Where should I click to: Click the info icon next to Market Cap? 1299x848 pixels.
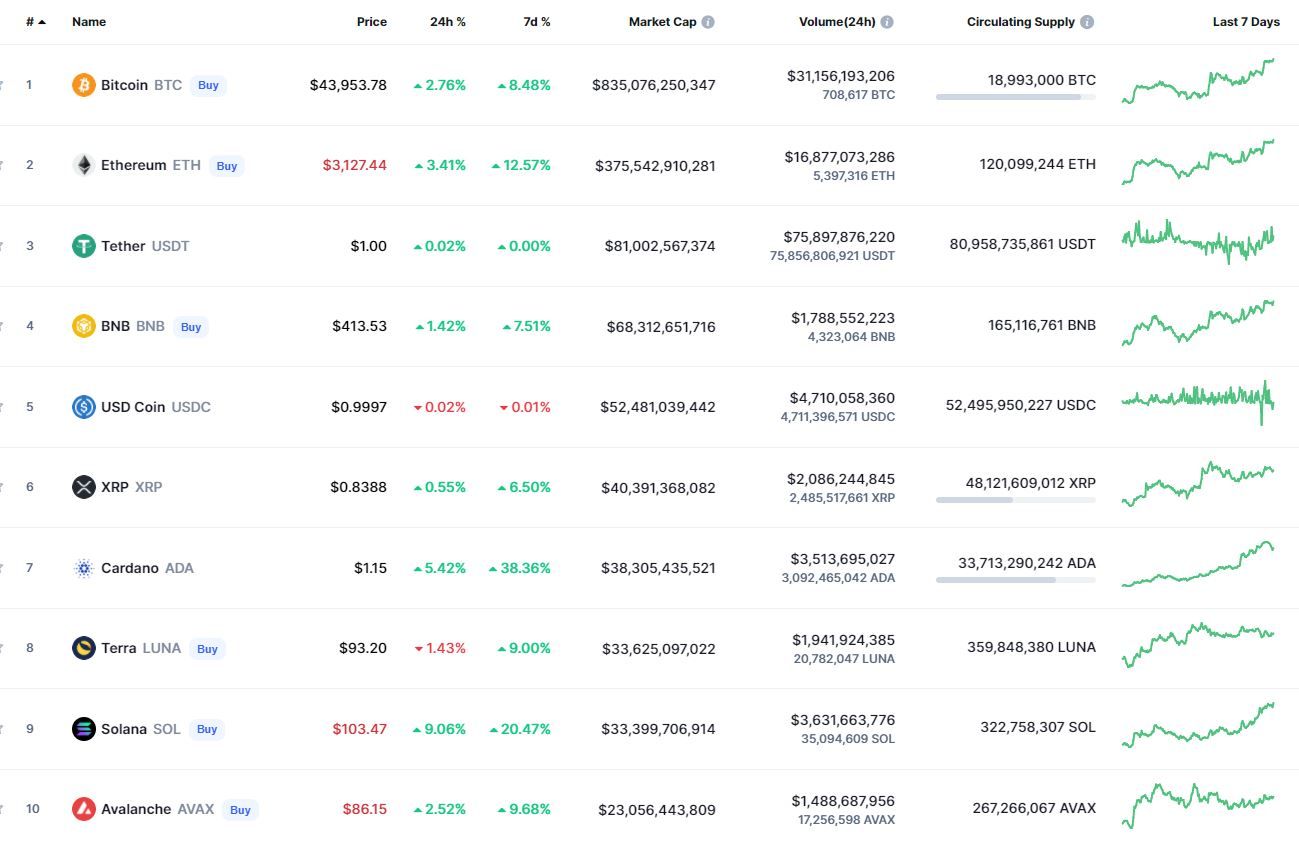click(x=708, y=22)
